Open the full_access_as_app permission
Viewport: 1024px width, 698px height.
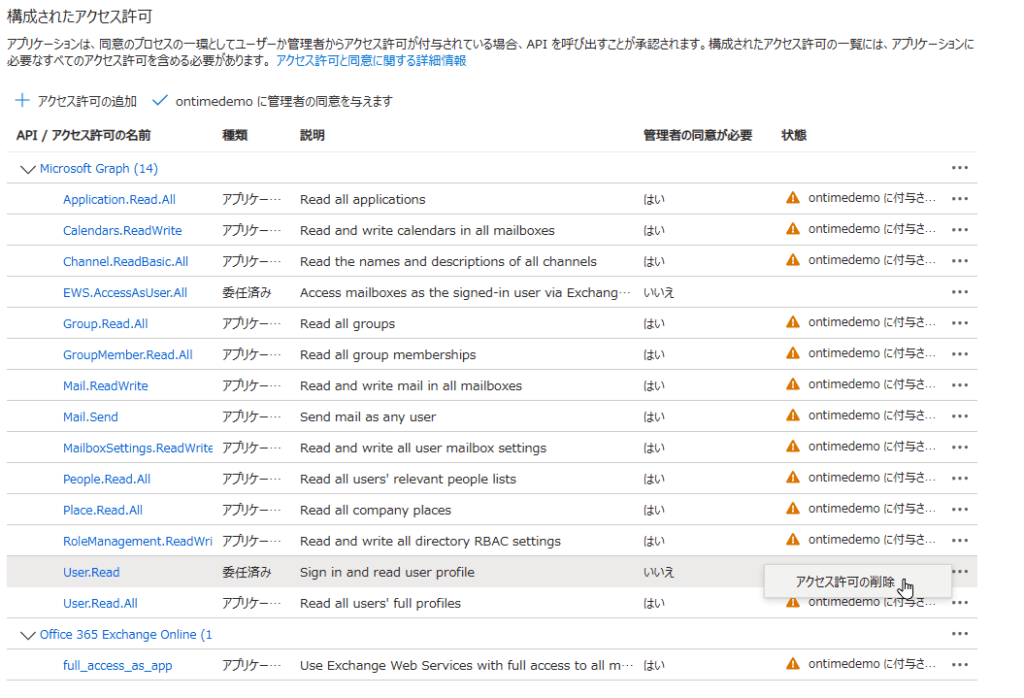(118, 666)
